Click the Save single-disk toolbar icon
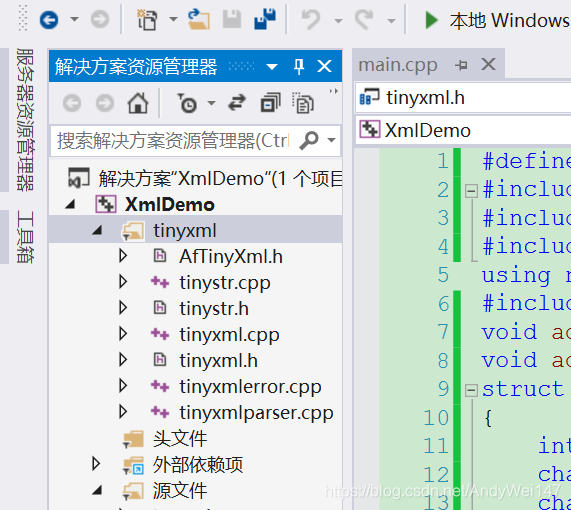Screen dimensions: 571x510 (x=232, y=20)
